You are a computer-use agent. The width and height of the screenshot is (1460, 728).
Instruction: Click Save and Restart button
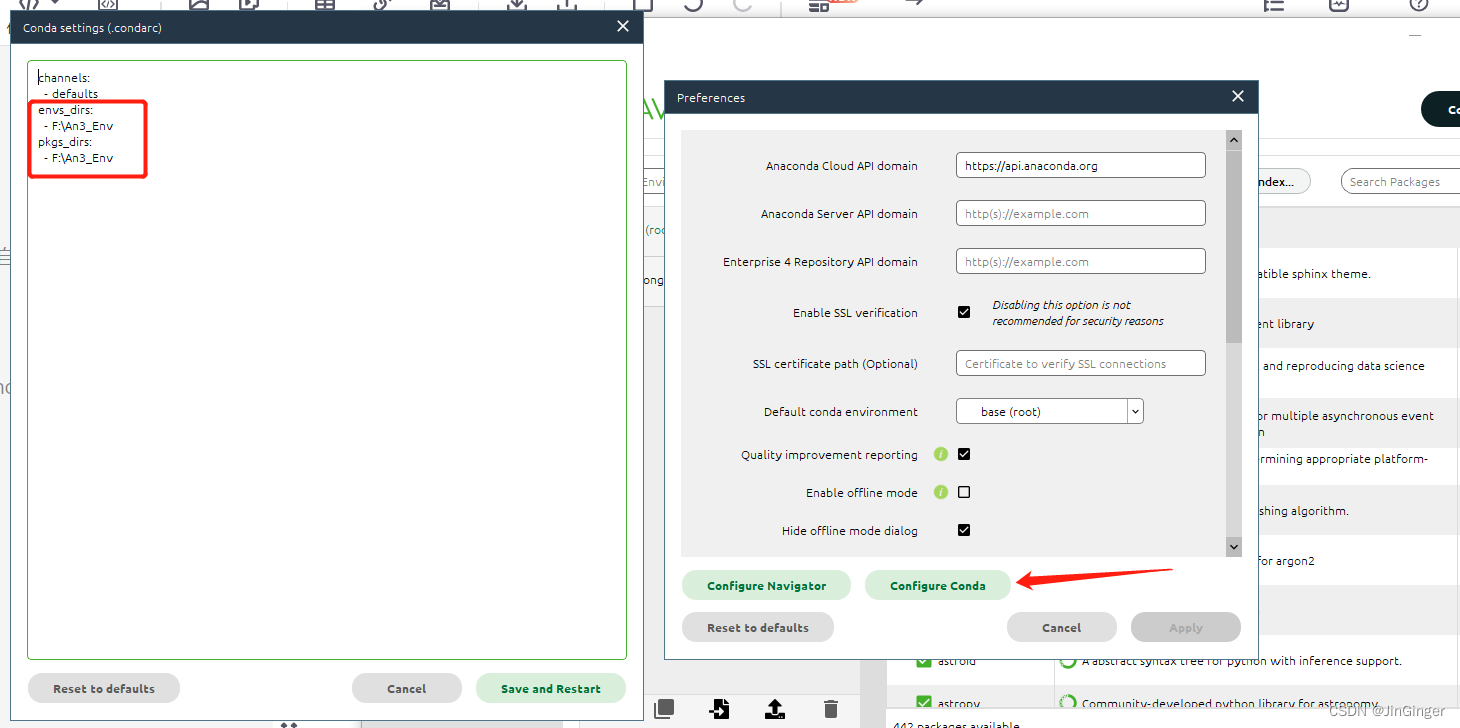pos(551,689)
